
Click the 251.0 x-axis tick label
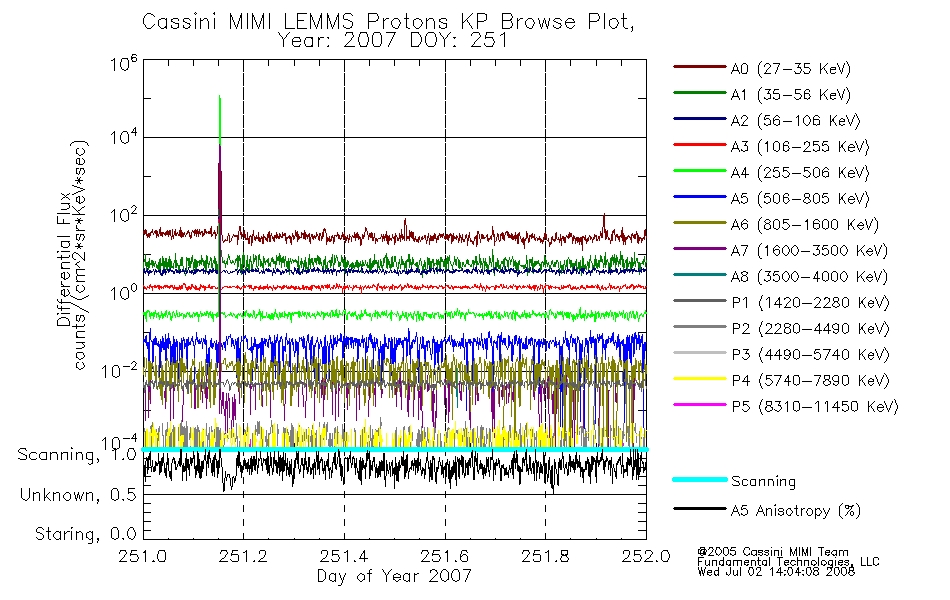[142, 556]
